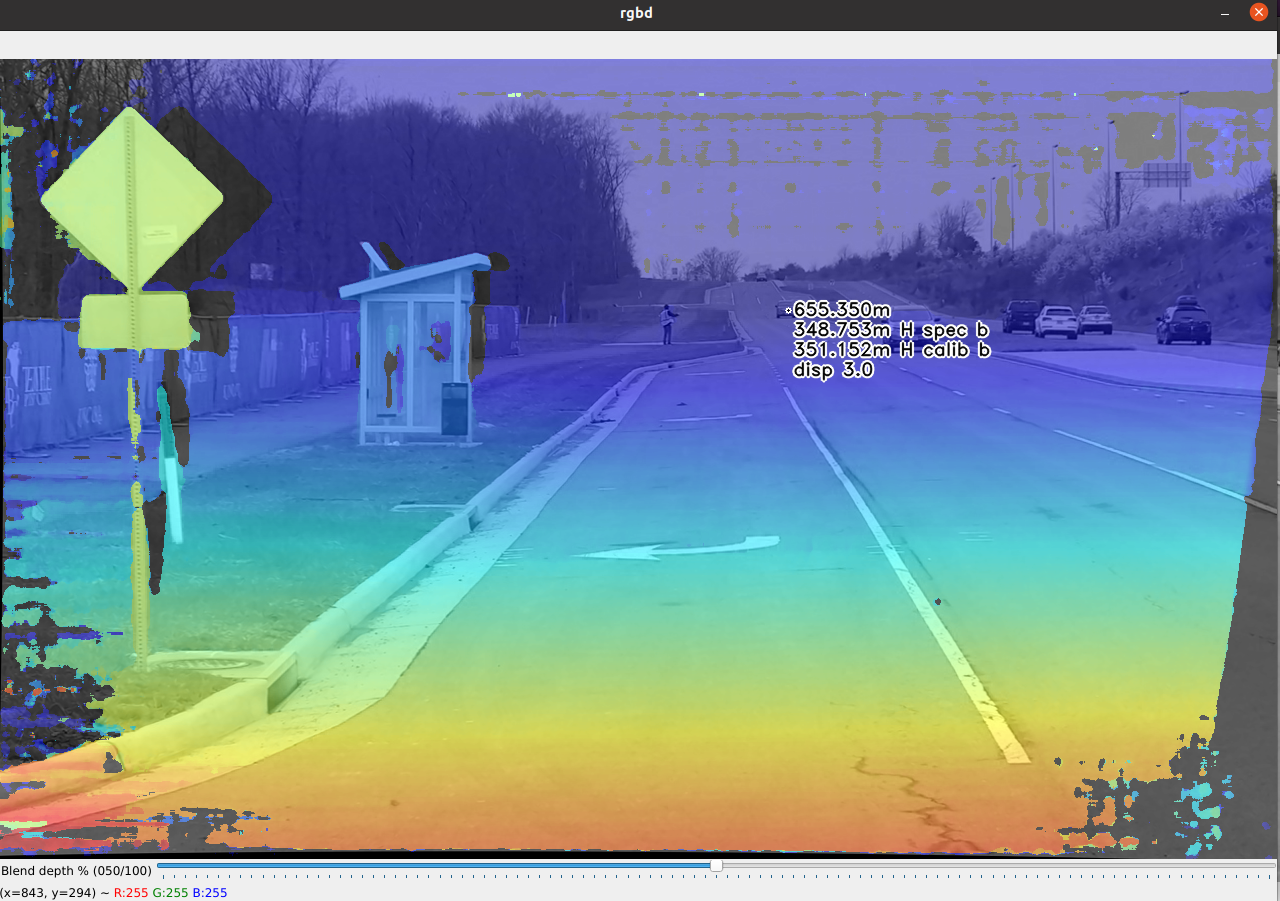Minimize the rgbd viewer window

click(x=1224, y=13)
